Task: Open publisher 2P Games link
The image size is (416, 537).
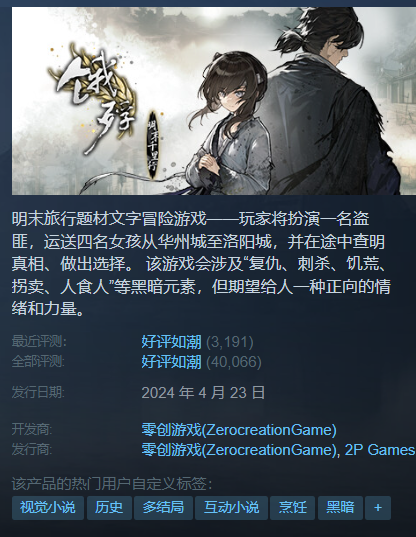Action: pyautogui.click(x=380, y=450)
